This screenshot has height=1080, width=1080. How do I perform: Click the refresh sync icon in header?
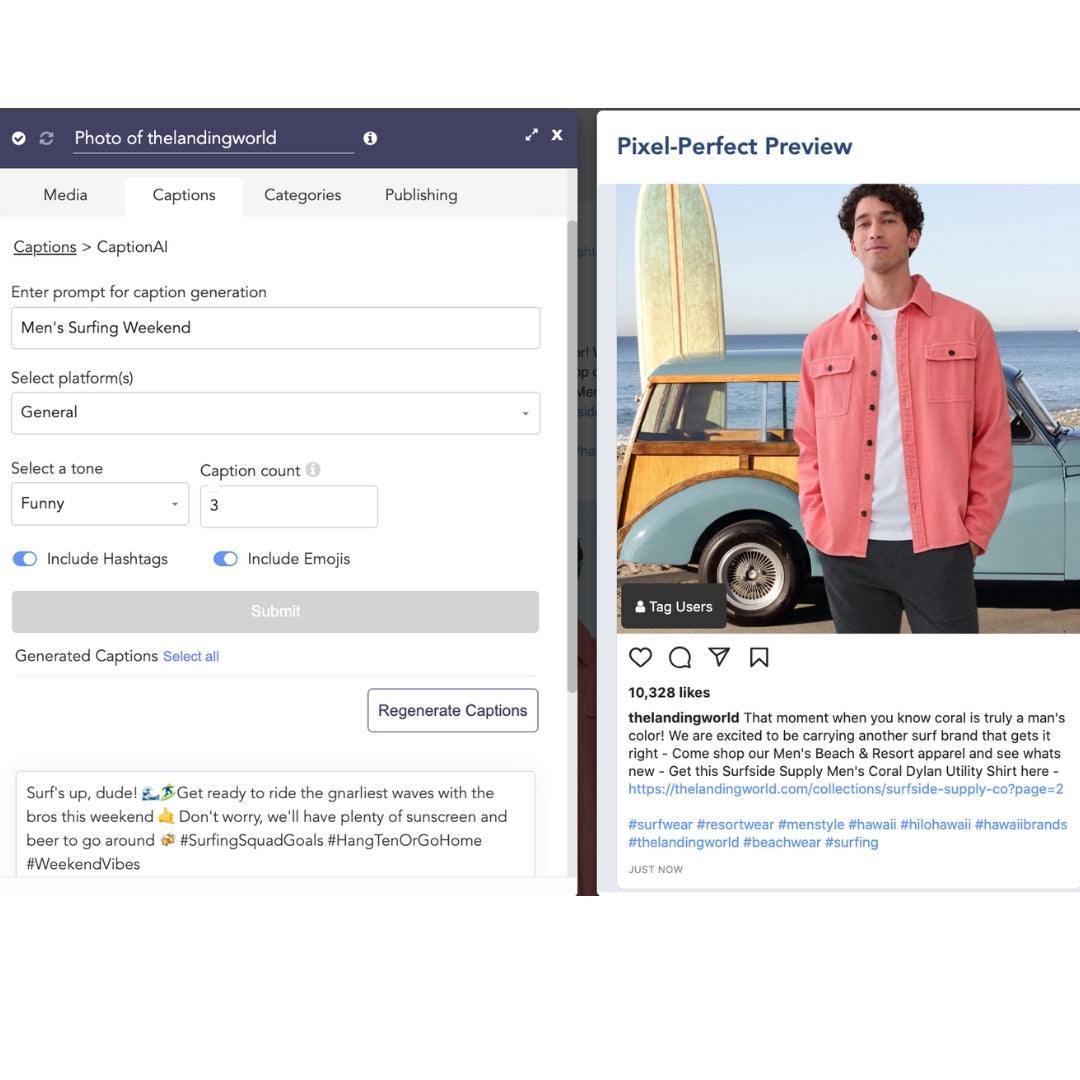[46, 138]
